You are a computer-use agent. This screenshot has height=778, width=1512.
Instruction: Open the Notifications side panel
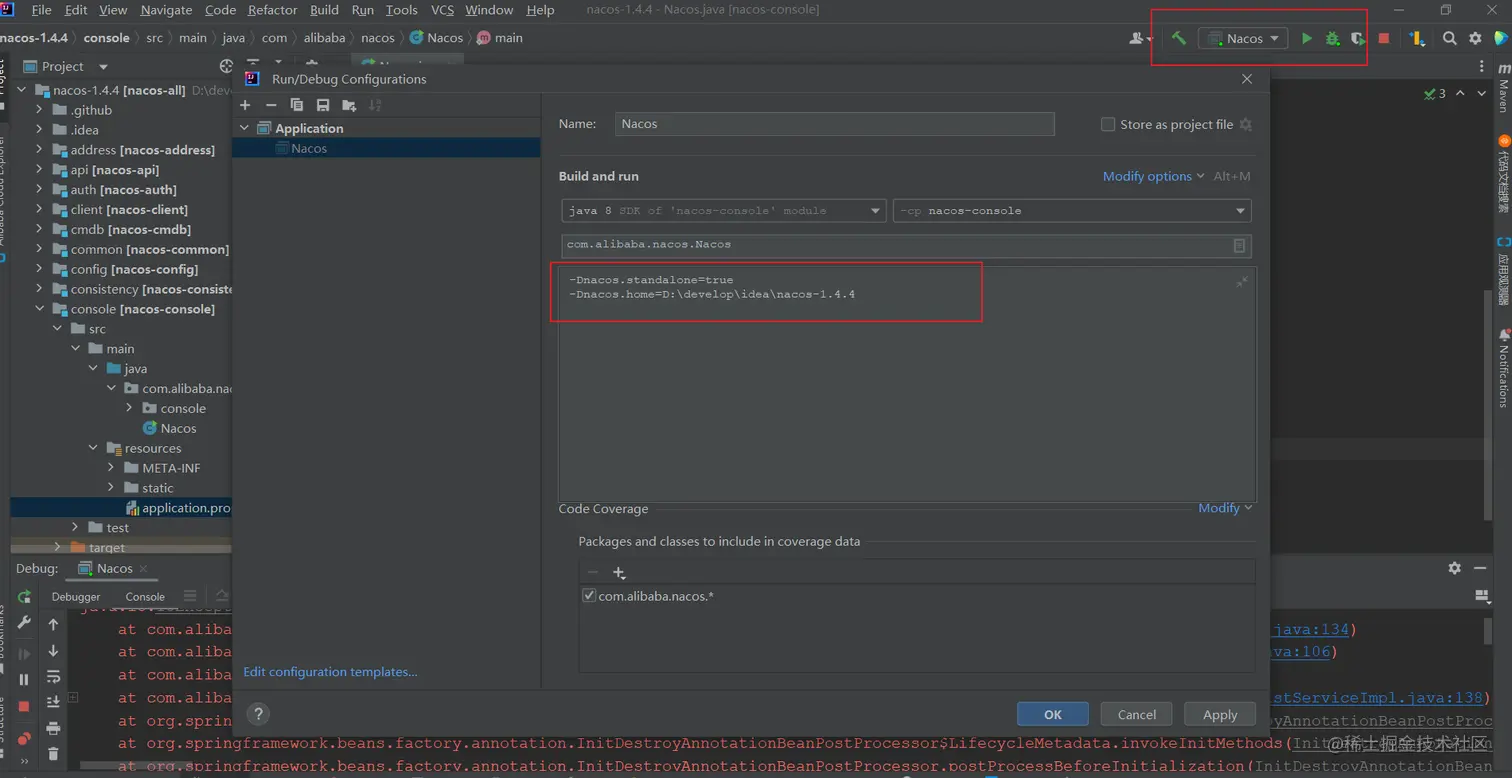click(x=1503, y=369)
